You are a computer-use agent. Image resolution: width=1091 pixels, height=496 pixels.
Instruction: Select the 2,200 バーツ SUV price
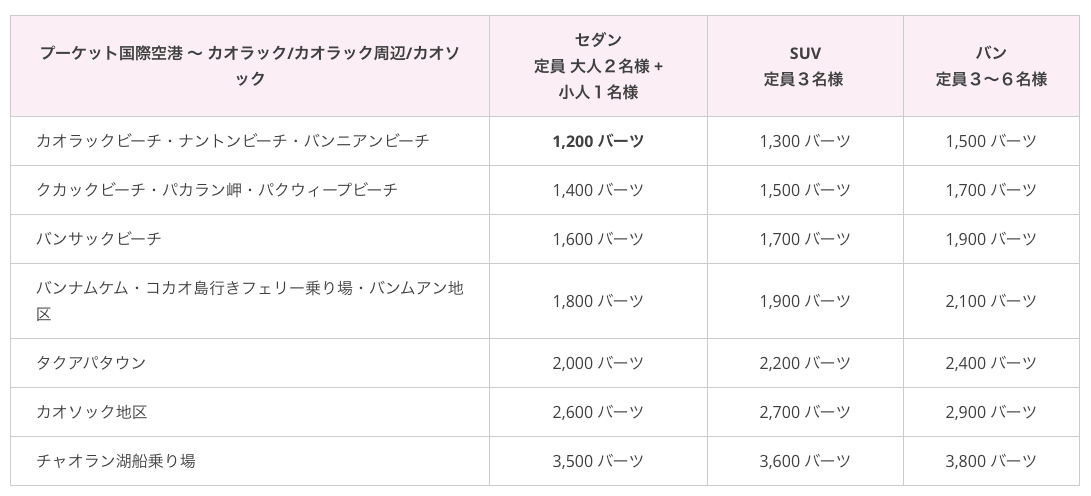click(x=805, y=363)
